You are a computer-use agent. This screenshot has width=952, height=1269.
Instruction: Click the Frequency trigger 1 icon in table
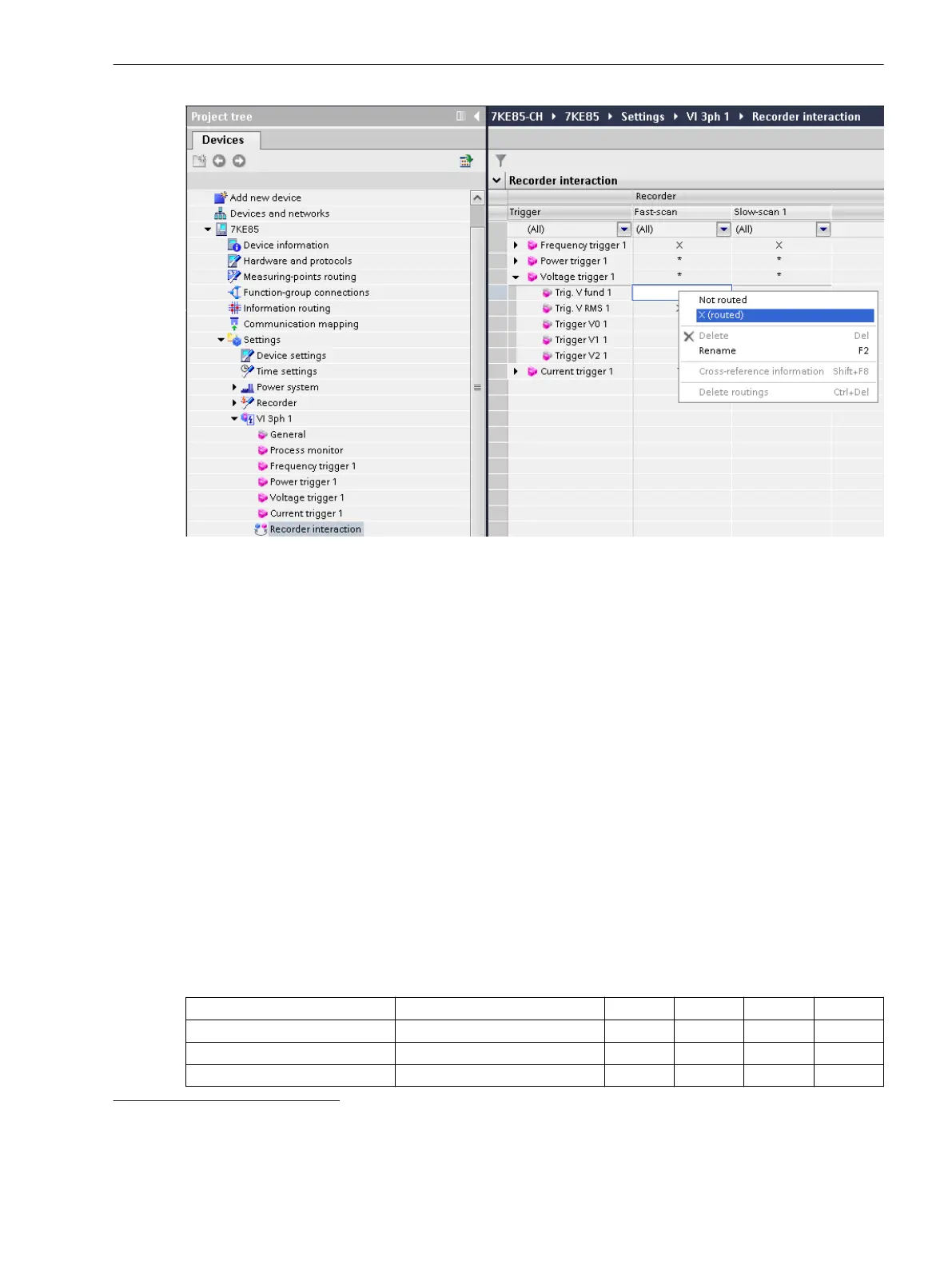[x=532, y=245]
